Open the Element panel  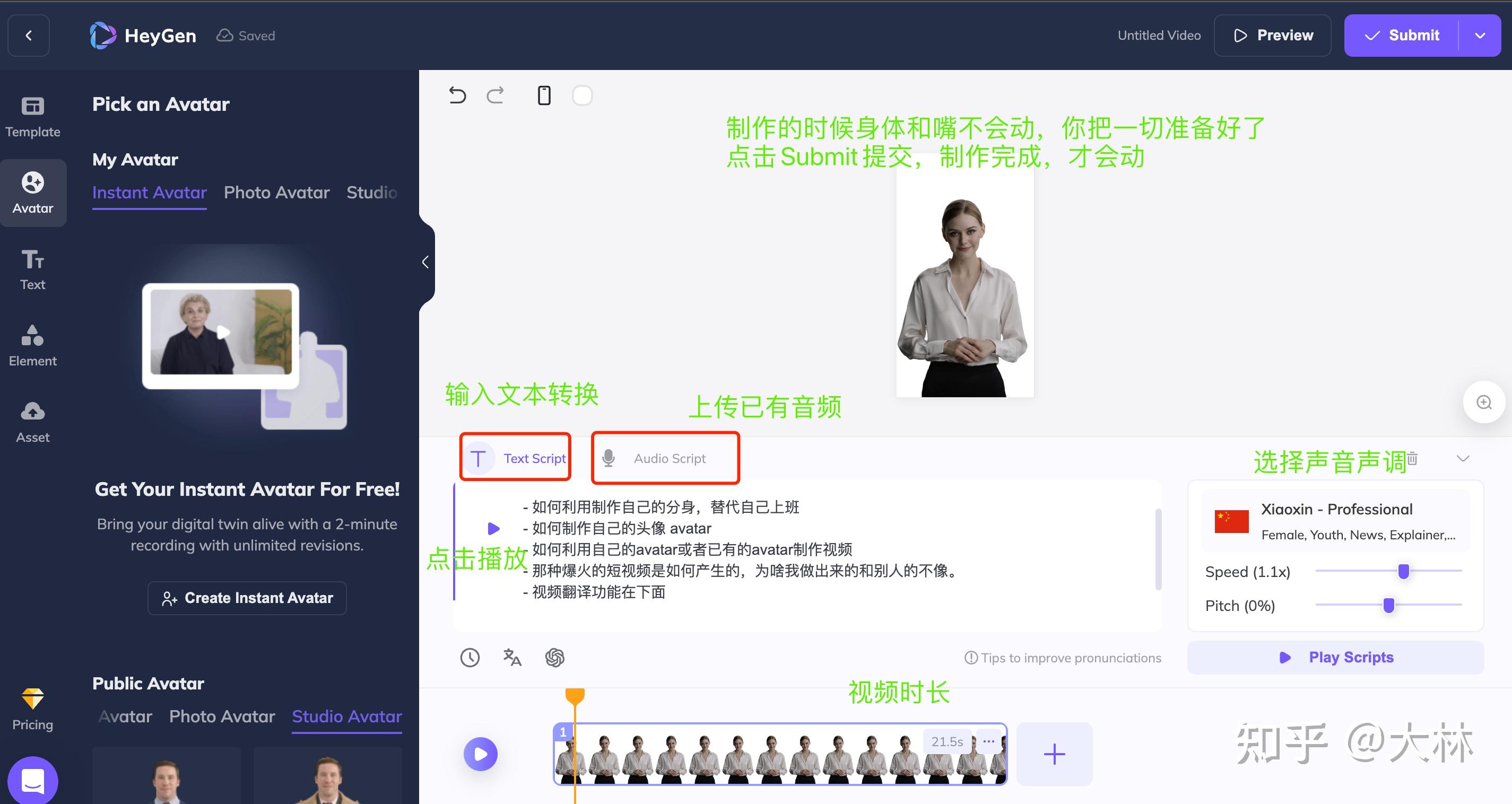pyautogui.click(x=32, y=345)
